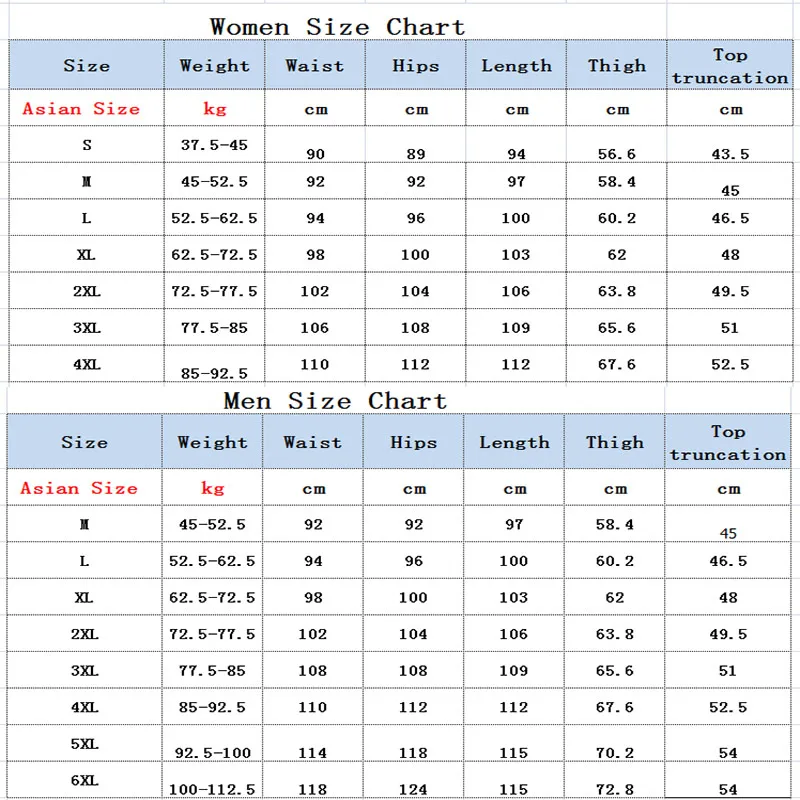Image resolution: width=800 pixels, height=800 pixels.
Task: Click the Men Size Chart title
Action: (x=335, y=401)
